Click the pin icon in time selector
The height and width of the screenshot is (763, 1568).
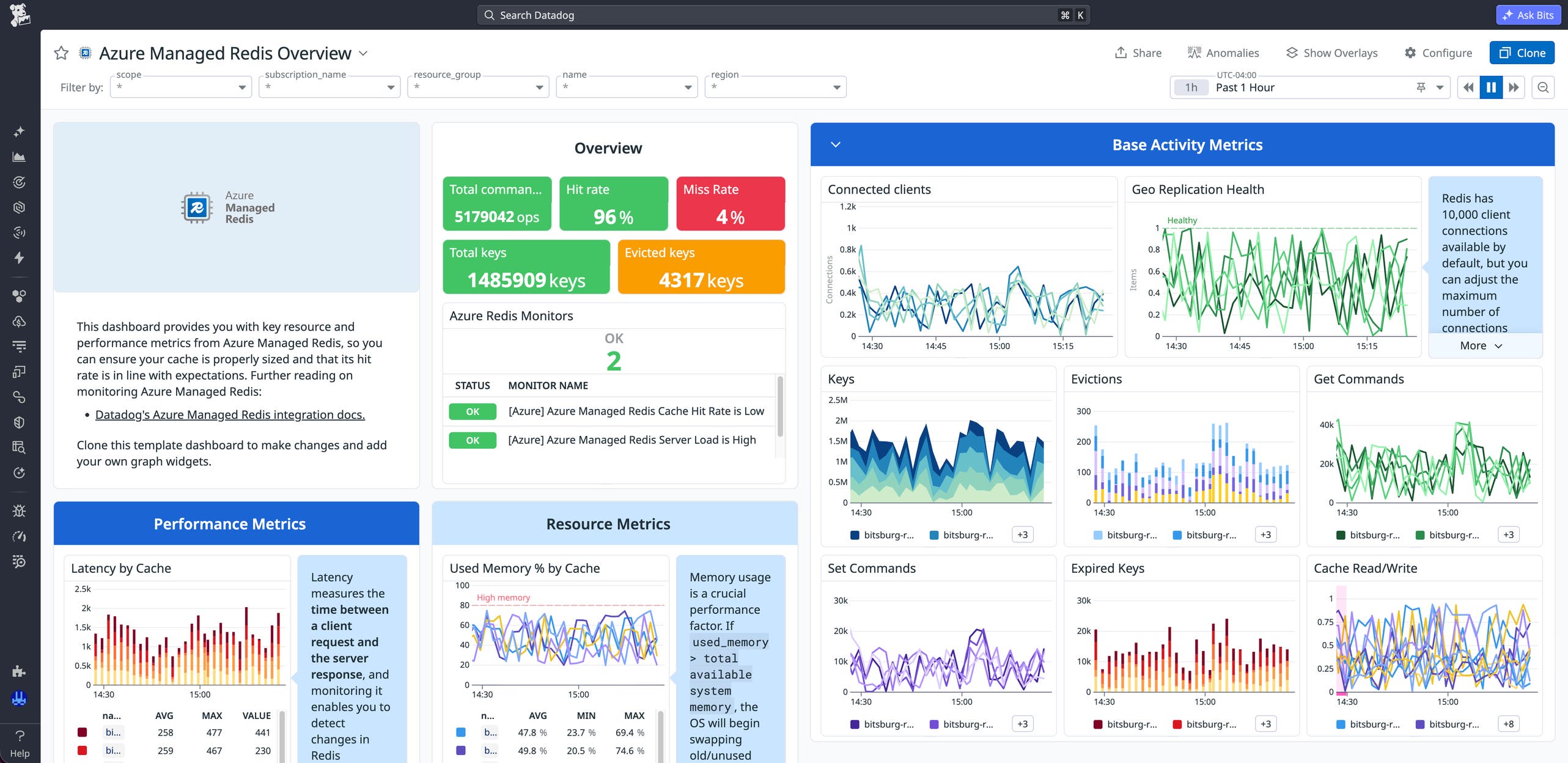[x=1421, y=87]
